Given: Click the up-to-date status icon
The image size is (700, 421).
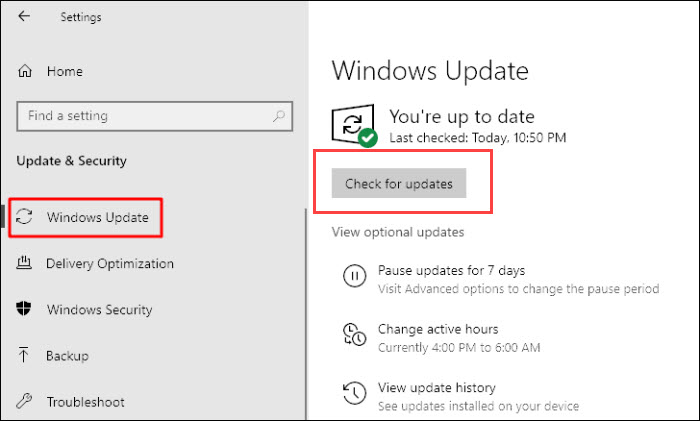Looking at the screenshot, I should (x=354, y=126).
